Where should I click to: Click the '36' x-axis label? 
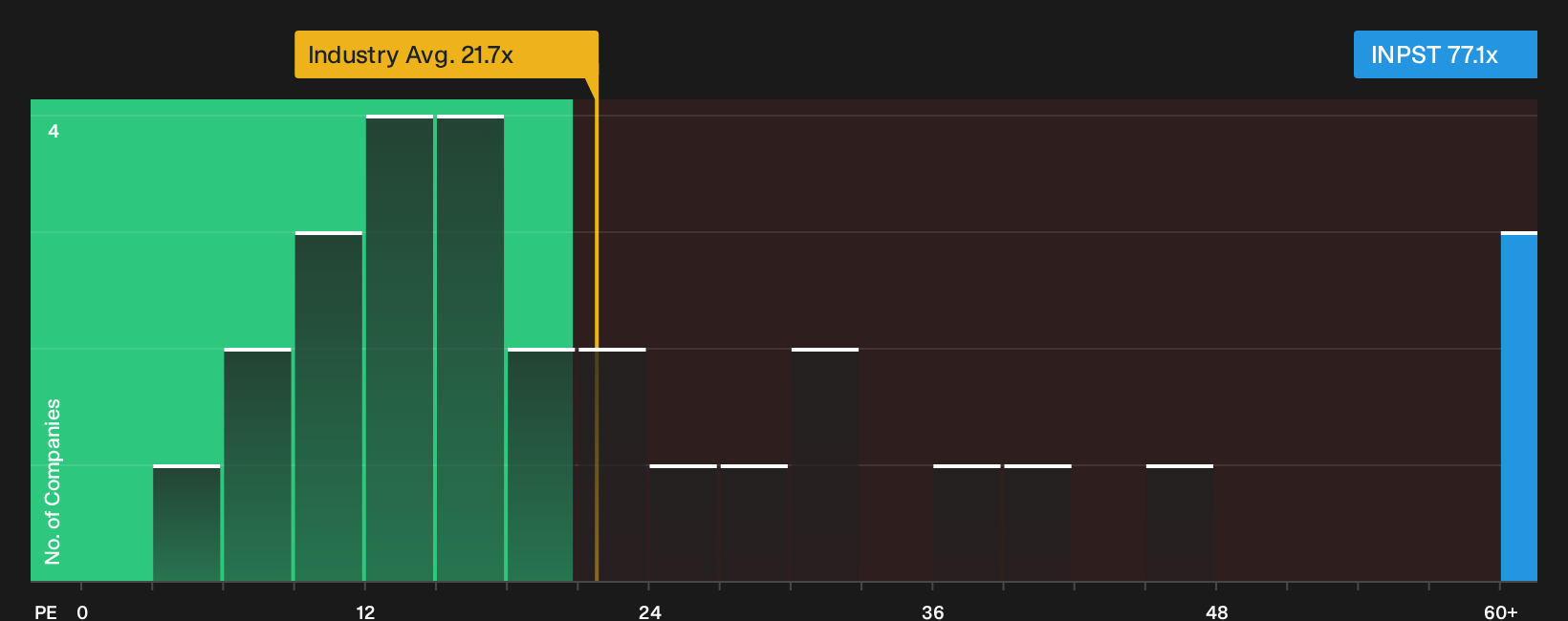point(933,611)
